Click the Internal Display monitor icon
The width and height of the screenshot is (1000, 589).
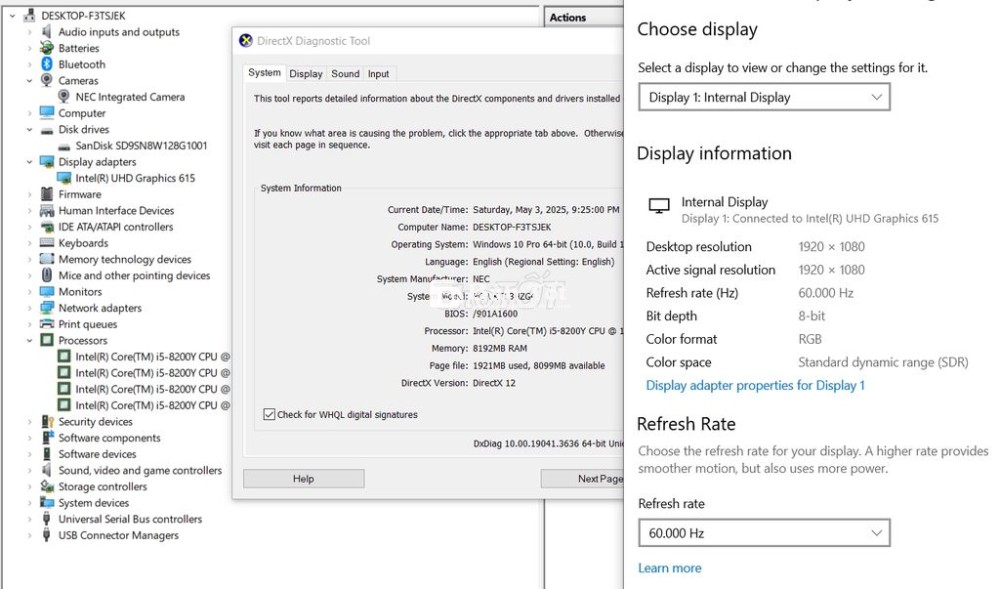pos(659,205)
